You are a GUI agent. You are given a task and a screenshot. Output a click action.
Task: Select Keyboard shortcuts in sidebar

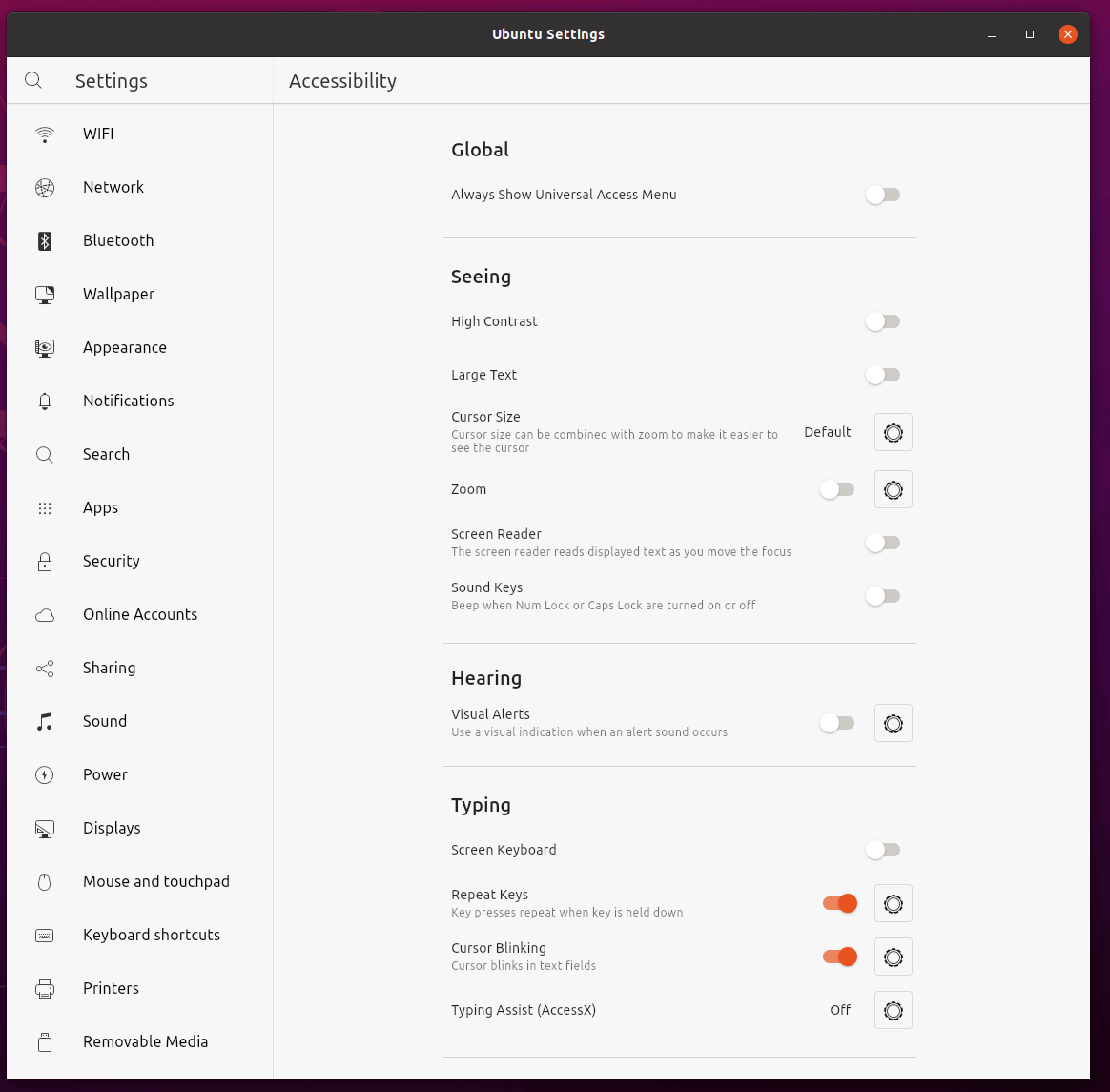point(139,936)
